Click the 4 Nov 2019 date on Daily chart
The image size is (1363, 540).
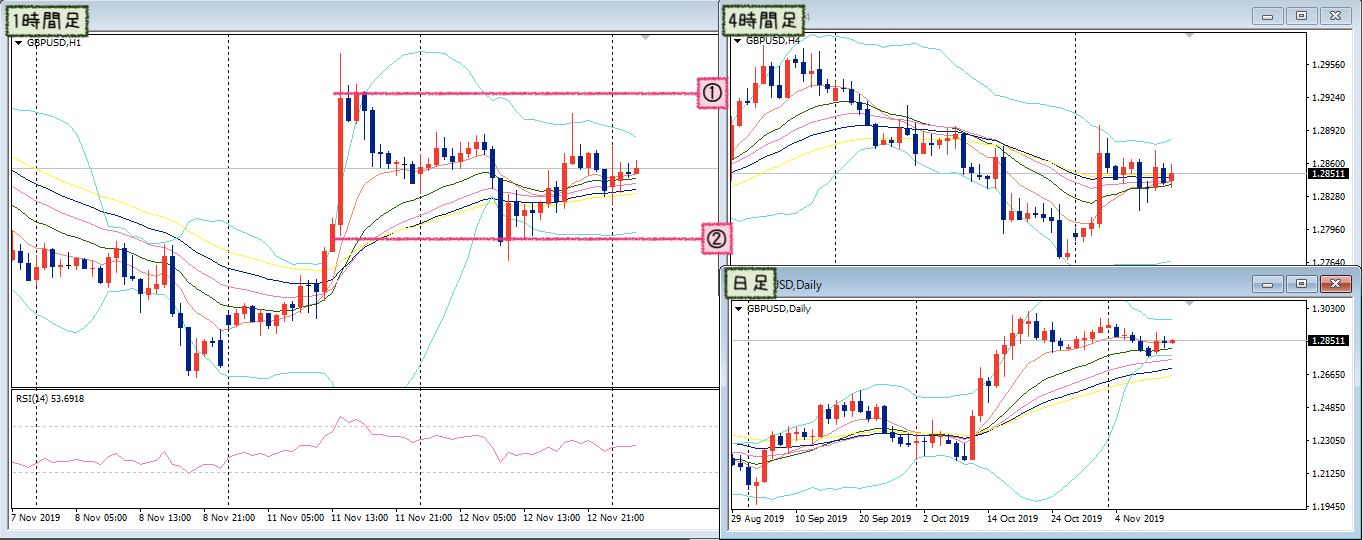1139,519
